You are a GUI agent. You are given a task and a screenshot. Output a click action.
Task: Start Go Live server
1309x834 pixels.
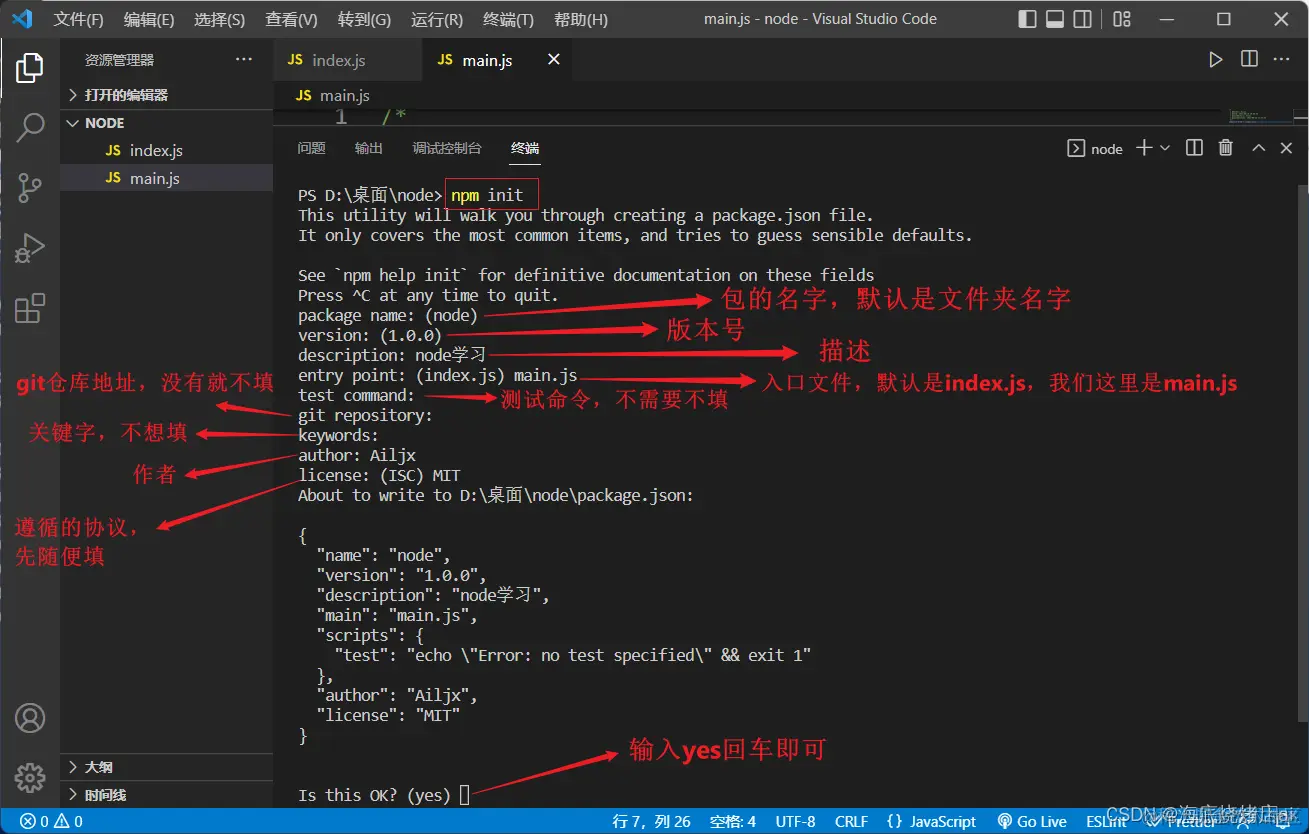click(1032, 822)
